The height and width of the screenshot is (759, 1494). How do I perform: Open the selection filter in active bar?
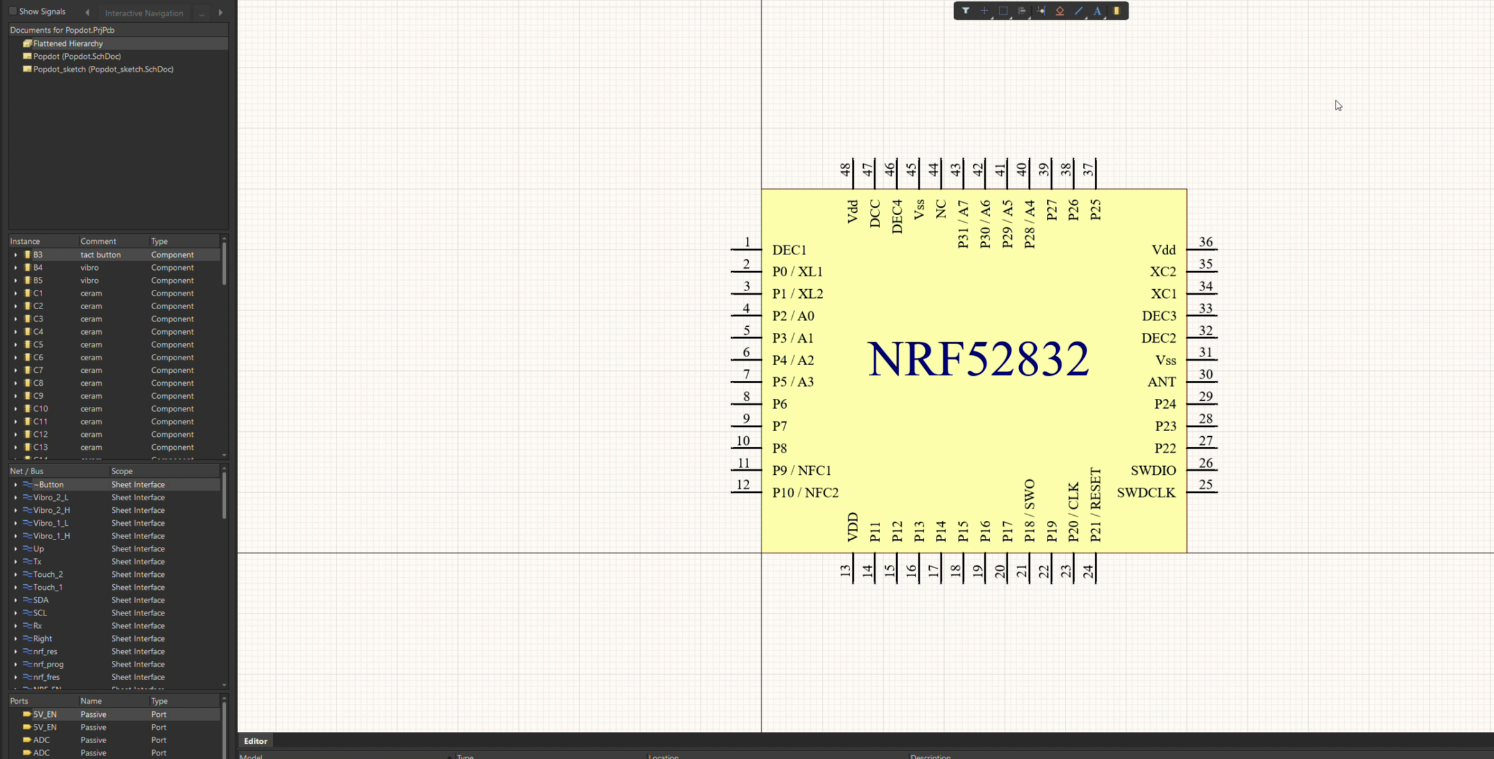tap(965, 11)
